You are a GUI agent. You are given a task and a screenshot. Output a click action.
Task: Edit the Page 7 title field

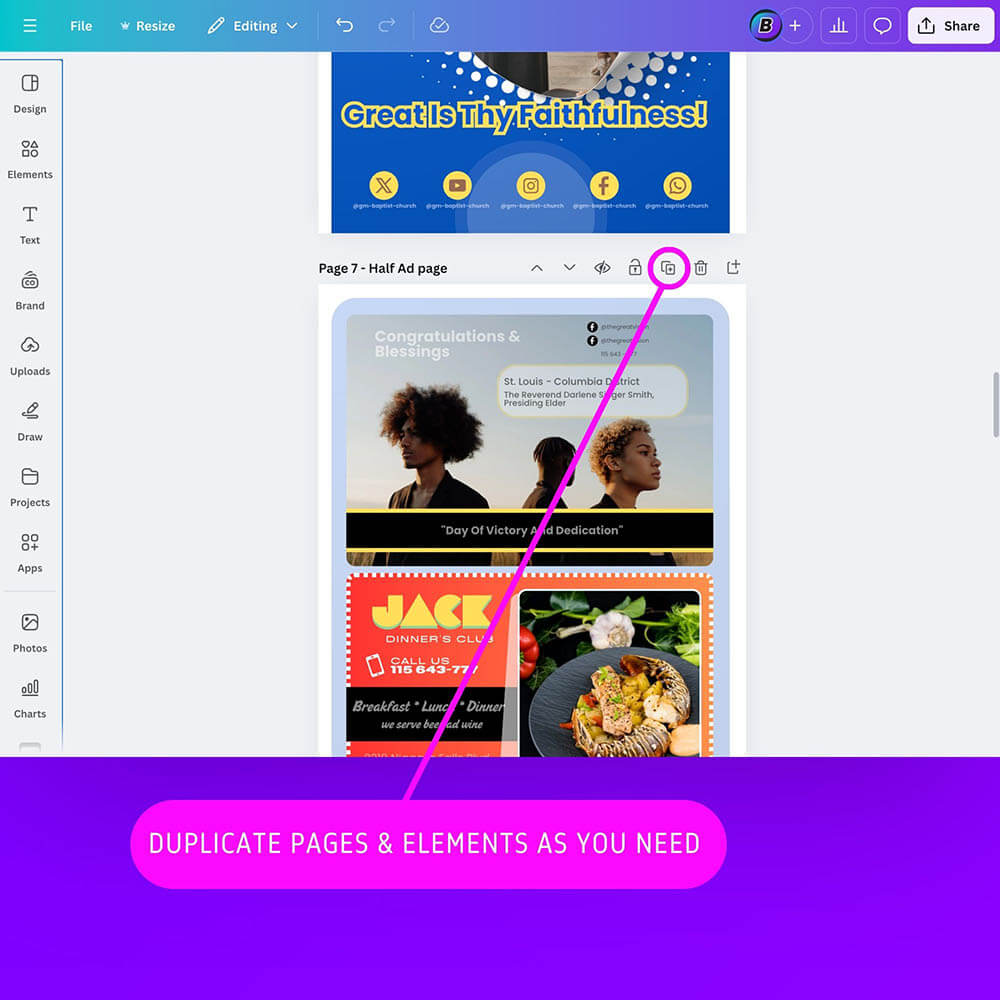[383, 268]
